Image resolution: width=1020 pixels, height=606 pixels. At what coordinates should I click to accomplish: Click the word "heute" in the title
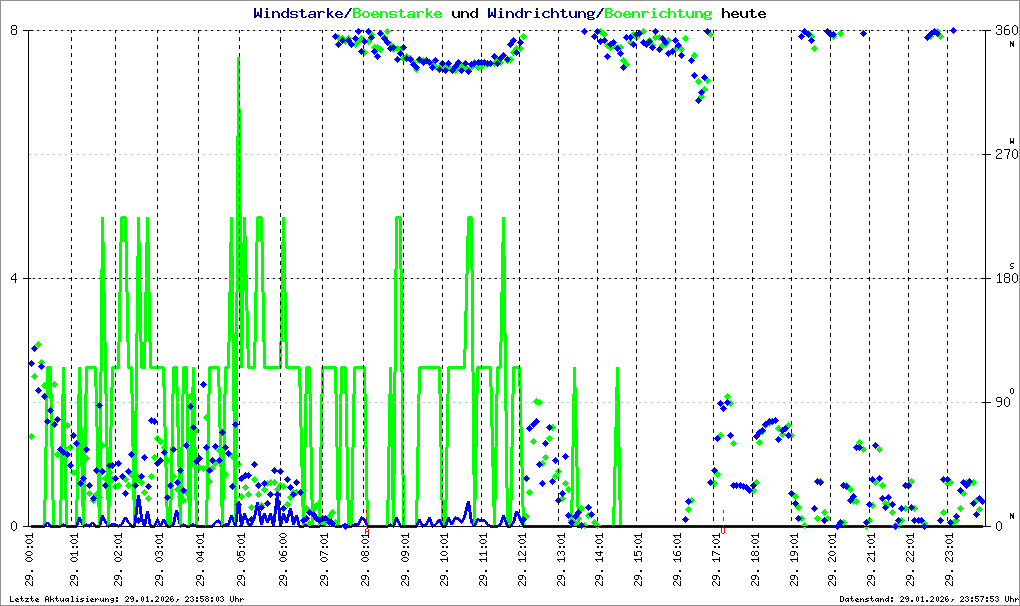click(x=743, y=14)
